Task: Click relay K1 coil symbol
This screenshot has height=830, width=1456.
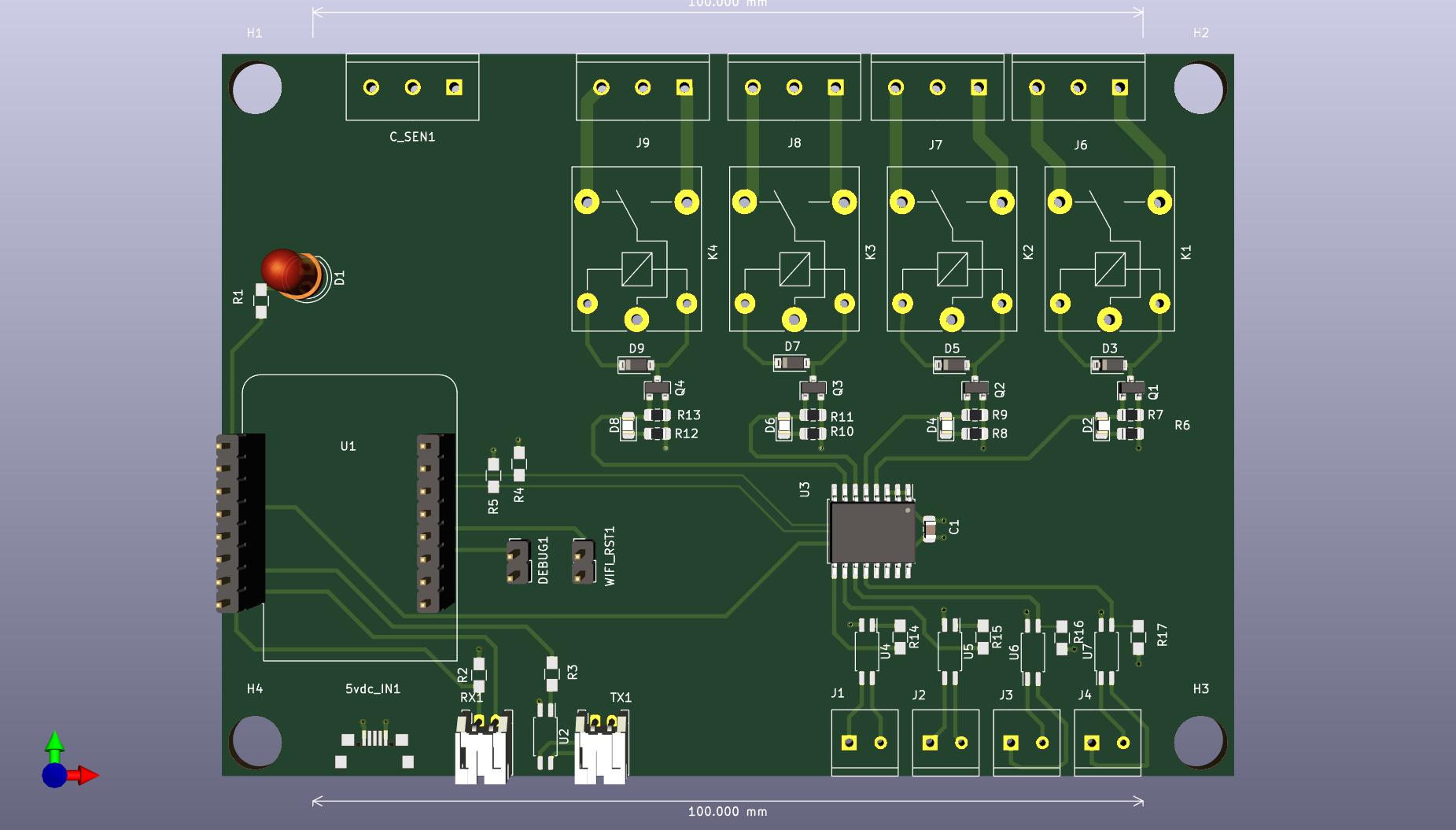Action: [x=1109, y=268]
